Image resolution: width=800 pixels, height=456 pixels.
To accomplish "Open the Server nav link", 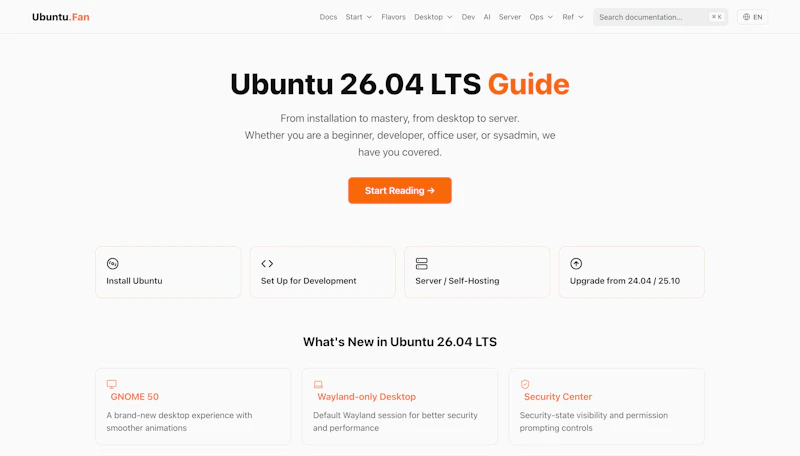I will tap(510, 17).
